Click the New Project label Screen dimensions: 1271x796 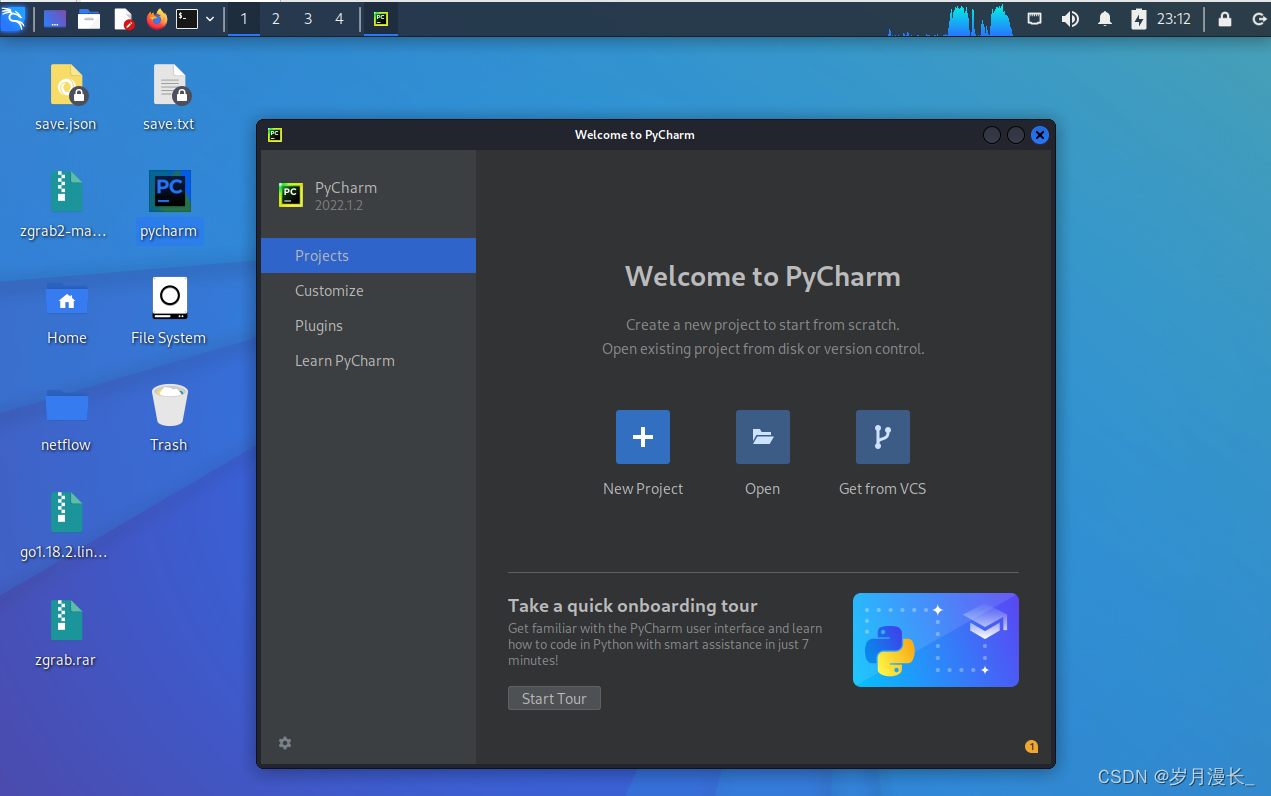coord(643,489)
